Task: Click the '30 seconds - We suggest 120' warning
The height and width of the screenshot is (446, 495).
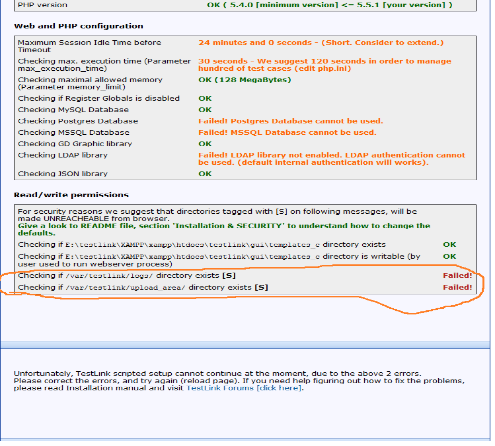Action: [x=325, y=65]
